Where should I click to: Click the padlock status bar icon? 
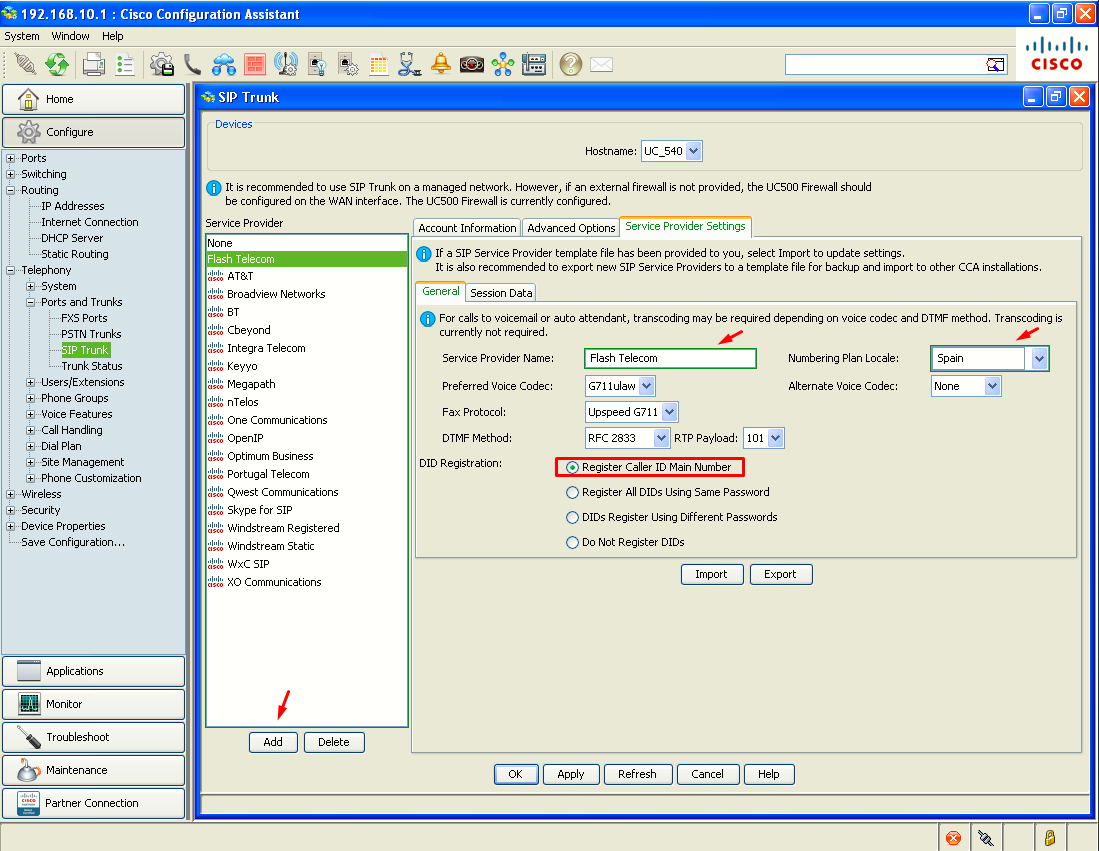point(1050,838)
